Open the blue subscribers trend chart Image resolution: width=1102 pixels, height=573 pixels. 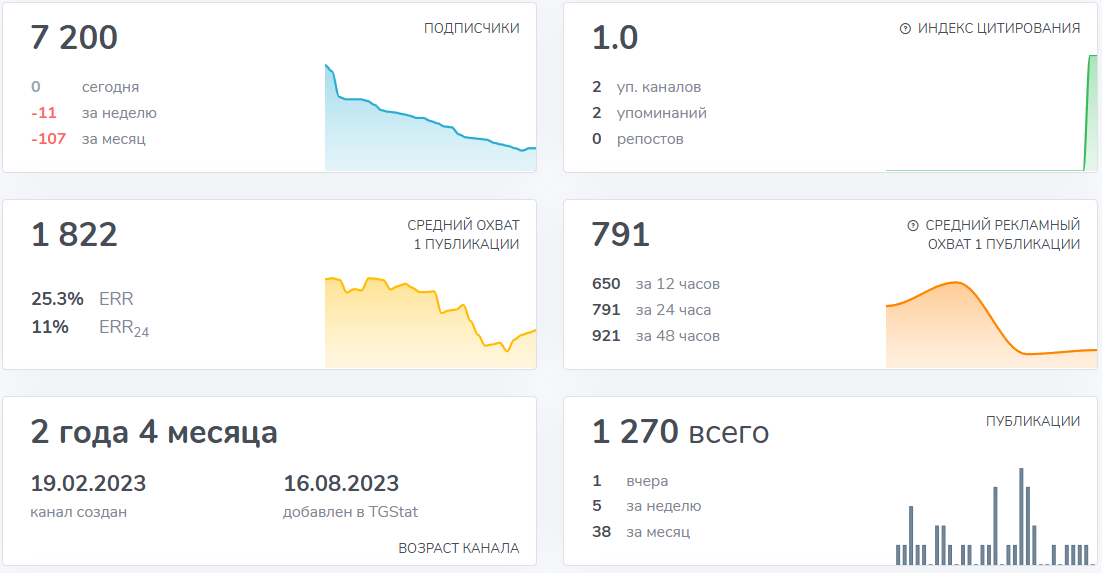tap(430, 117)
